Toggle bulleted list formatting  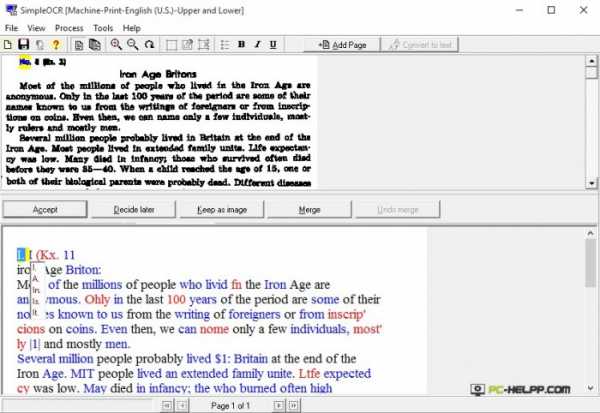click(225, 45)
